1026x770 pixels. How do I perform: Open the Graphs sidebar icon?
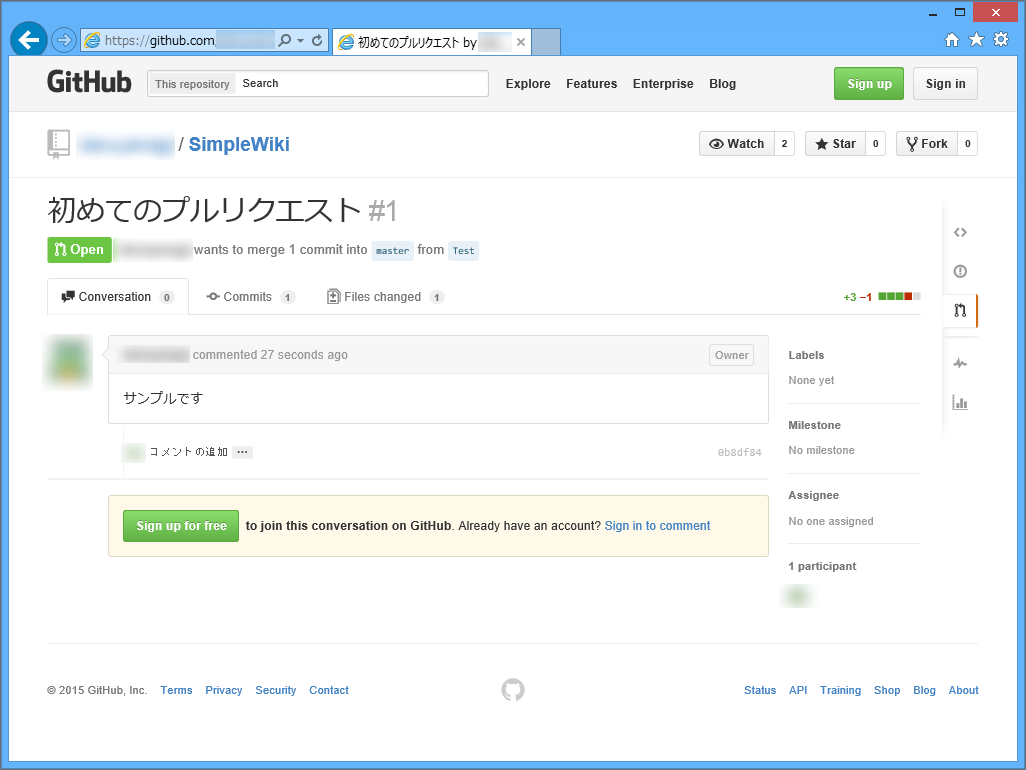(960, 402)
